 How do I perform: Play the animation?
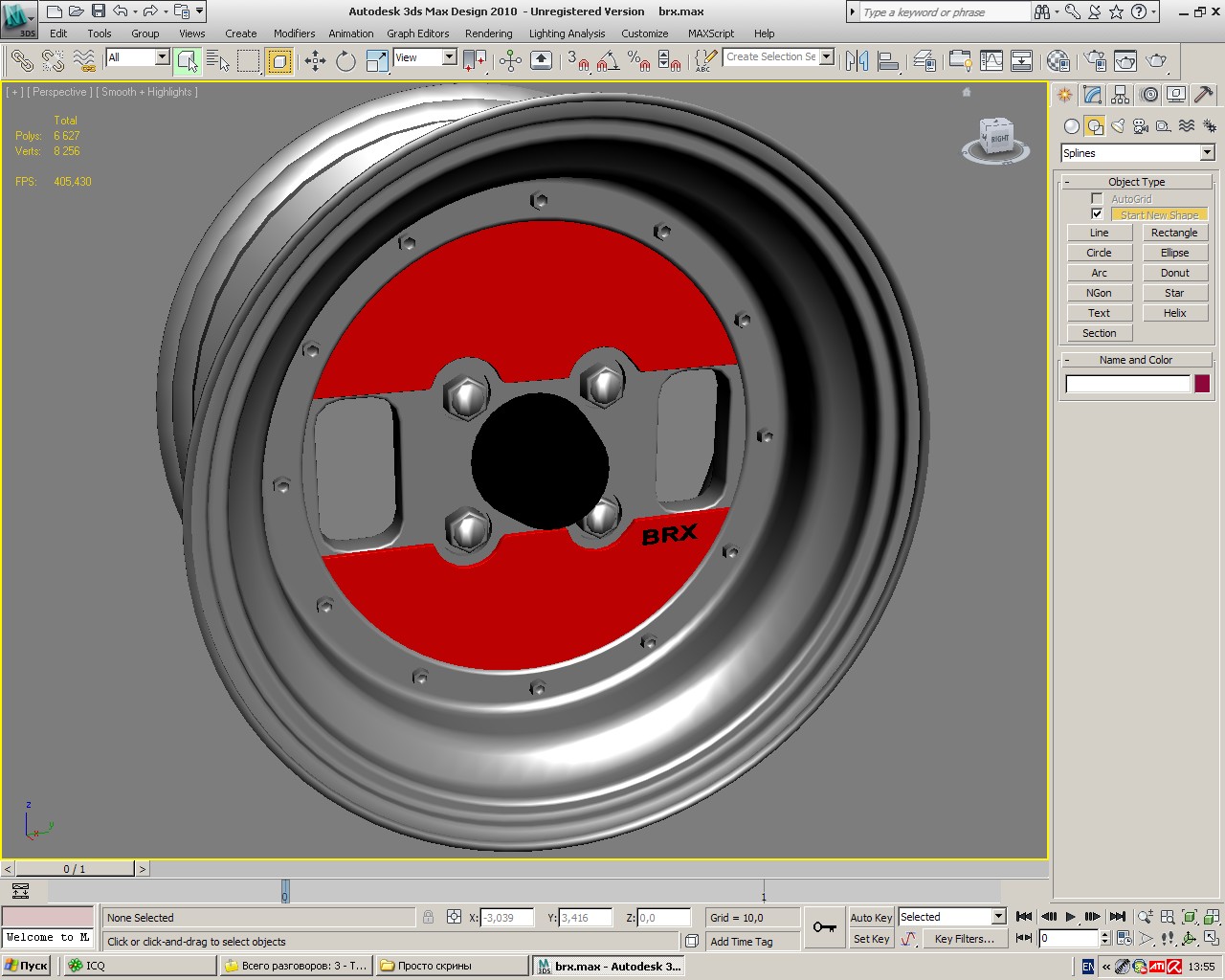(1071, 917)
